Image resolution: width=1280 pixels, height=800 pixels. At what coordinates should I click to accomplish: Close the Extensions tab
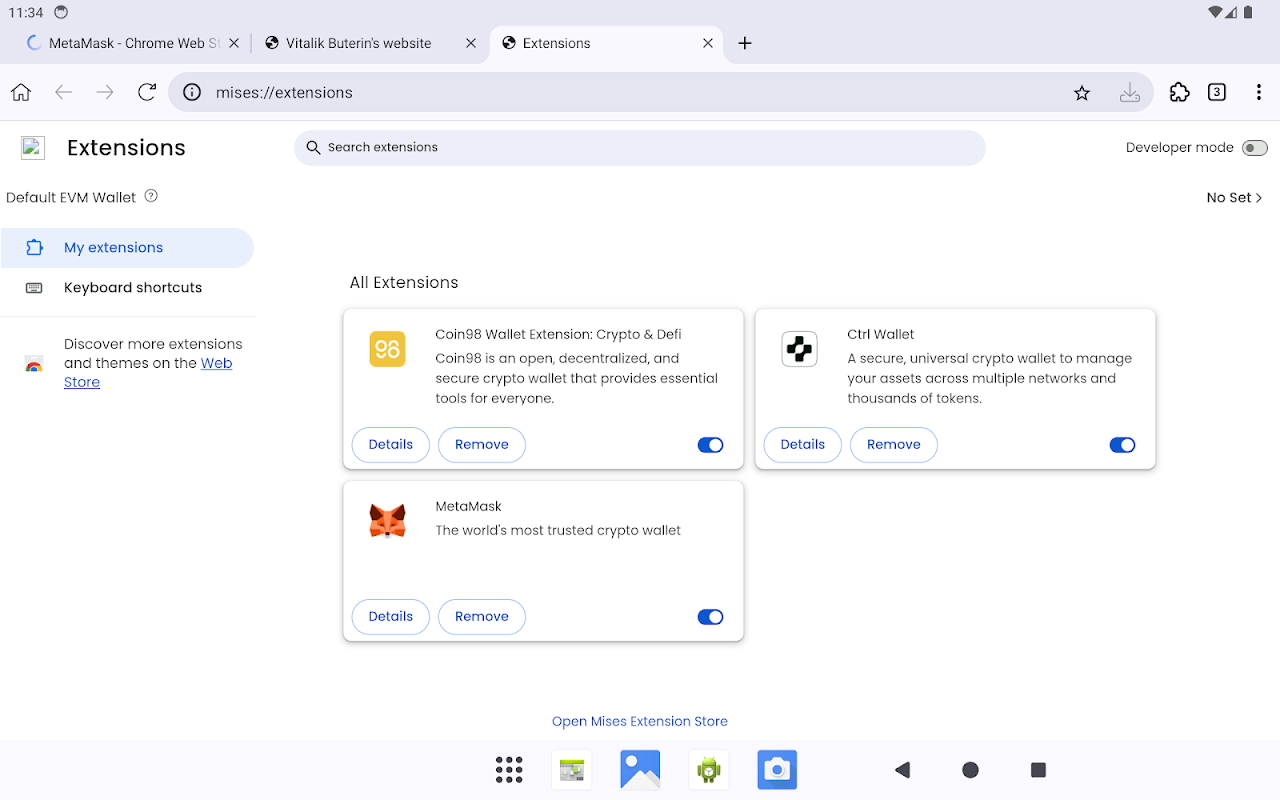[708, 43]
